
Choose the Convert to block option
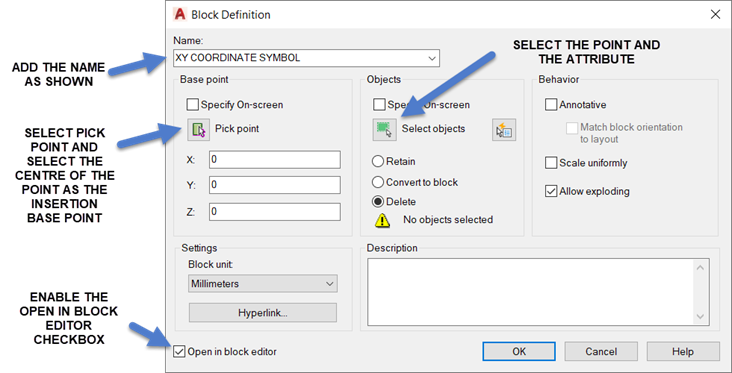(378, 182)
